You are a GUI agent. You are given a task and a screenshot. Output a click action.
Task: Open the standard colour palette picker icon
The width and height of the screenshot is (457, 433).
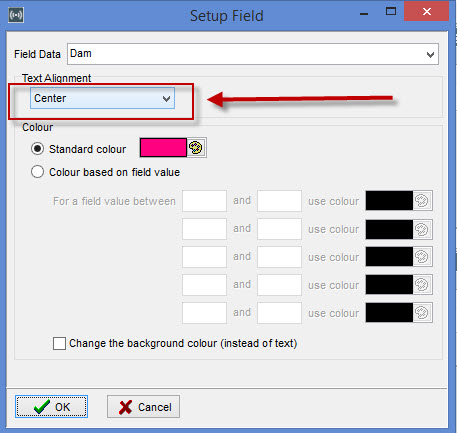tap(196, 147)
